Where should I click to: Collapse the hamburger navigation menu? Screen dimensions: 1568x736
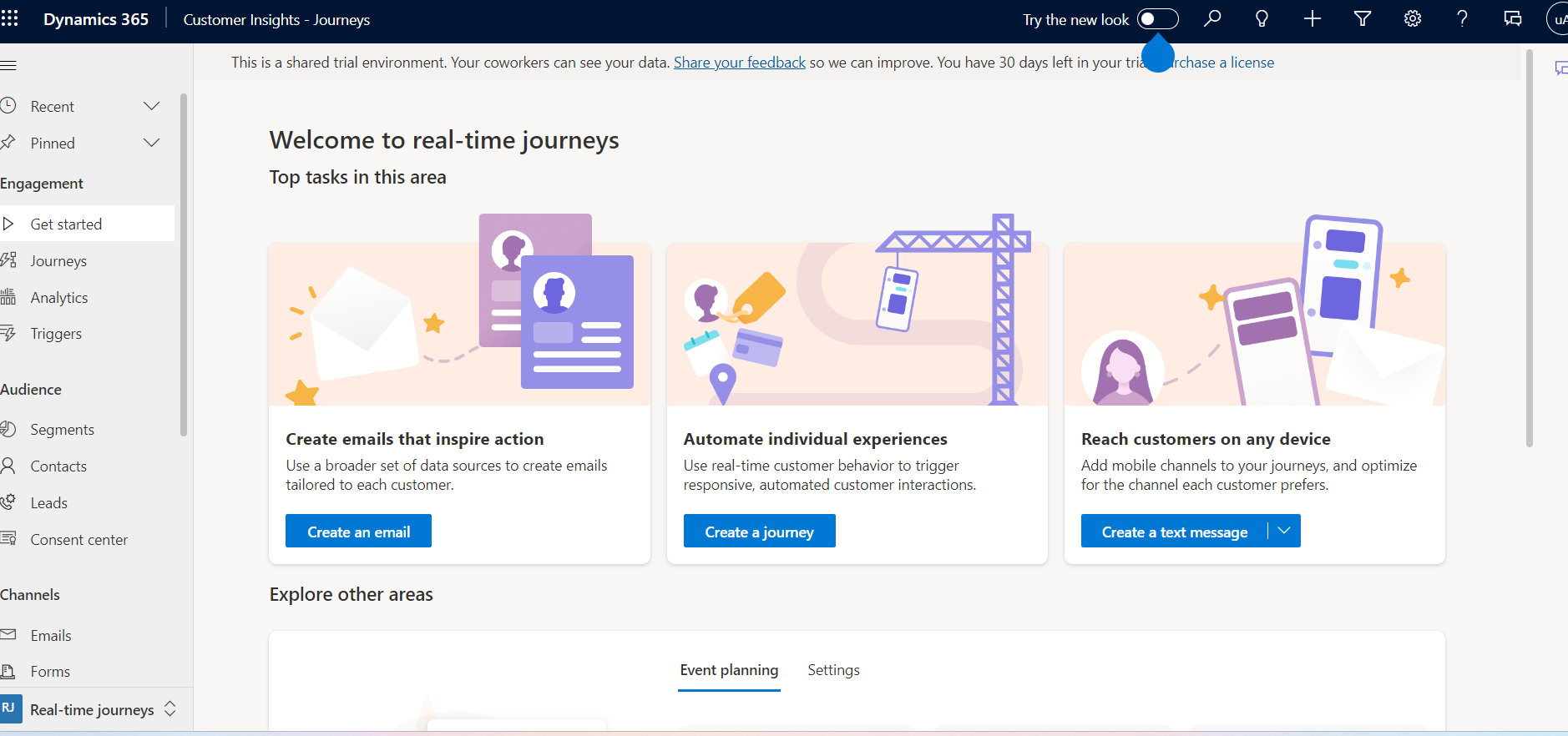(8, 65)
